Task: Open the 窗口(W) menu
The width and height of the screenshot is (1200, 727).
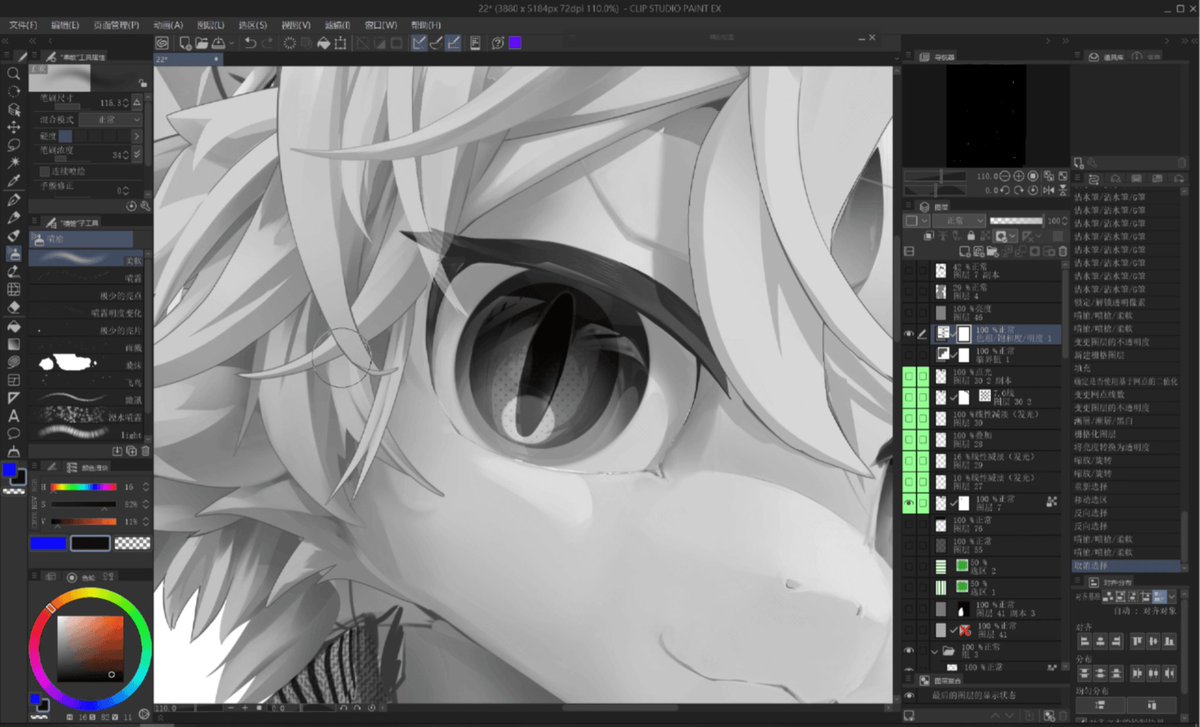Action: click(x=380, y=24)
